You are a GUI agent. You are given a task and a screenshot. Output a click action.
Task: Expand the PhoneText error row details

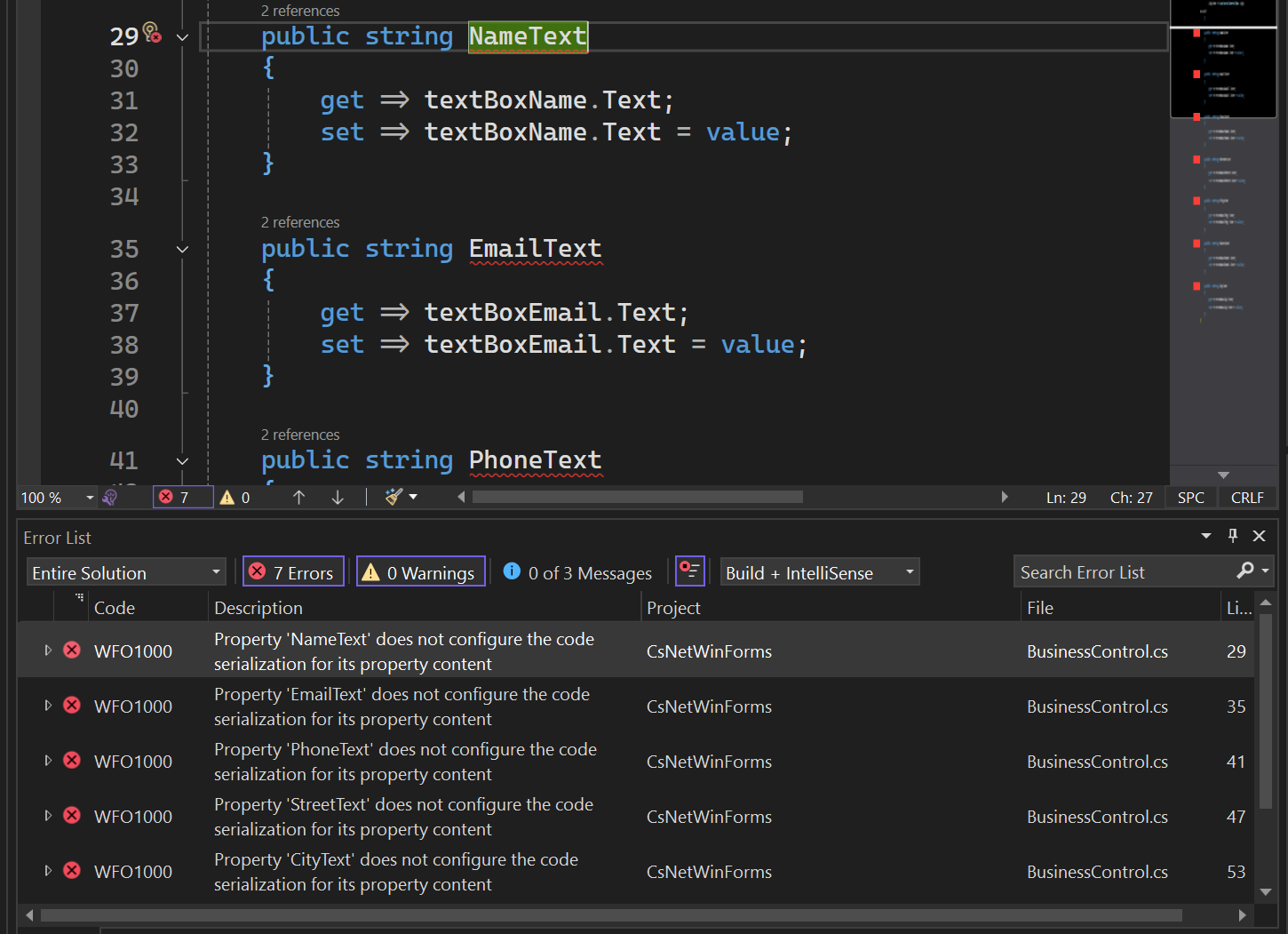tap(48, 761)
